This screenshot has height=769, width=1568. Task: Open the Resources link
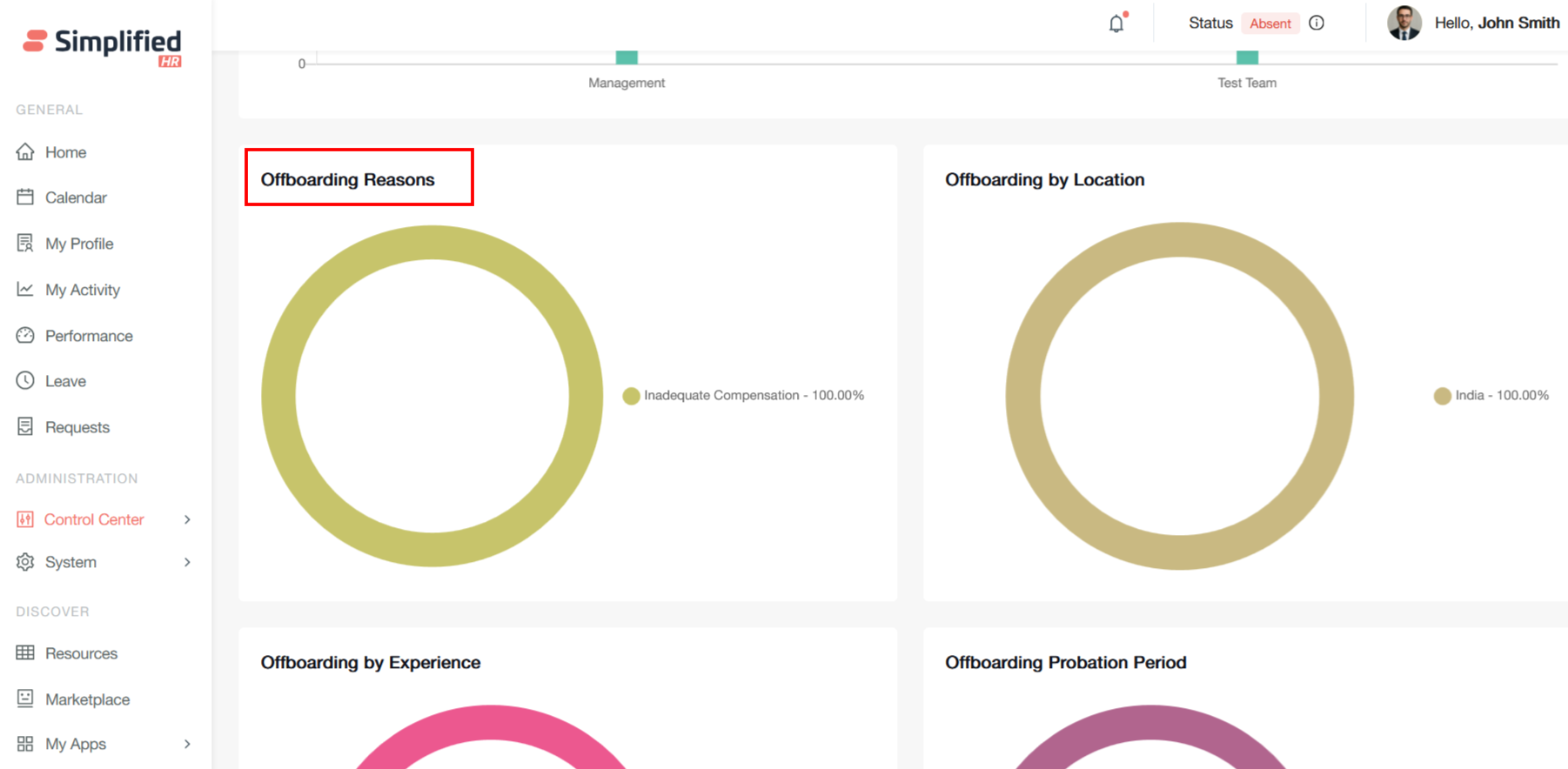pos(81,653)
